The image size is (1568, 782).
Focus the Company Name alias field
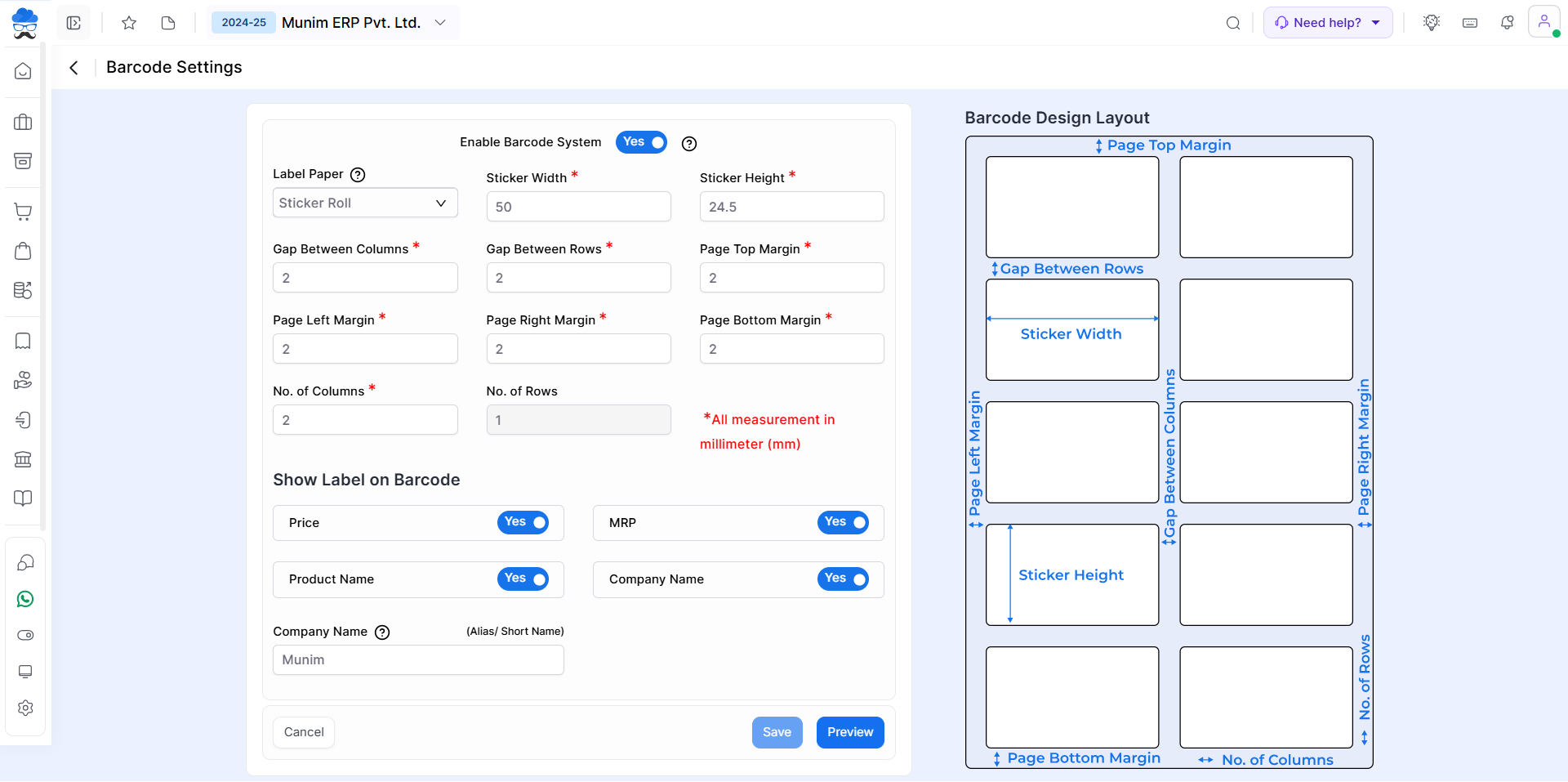(418, 660)
